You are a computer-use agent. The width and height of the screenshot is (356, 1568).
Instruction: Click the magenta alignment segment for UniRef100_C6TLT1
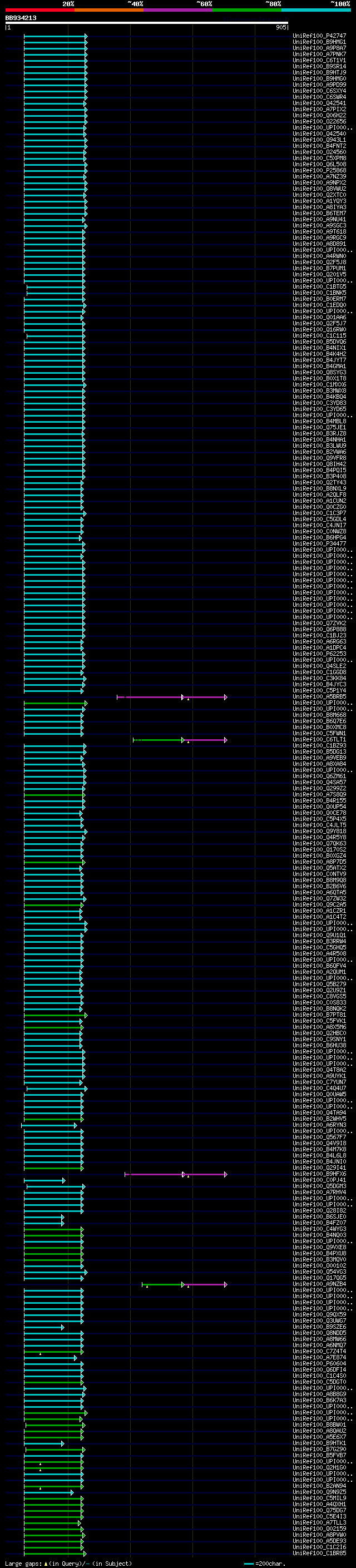click(205, 740)
